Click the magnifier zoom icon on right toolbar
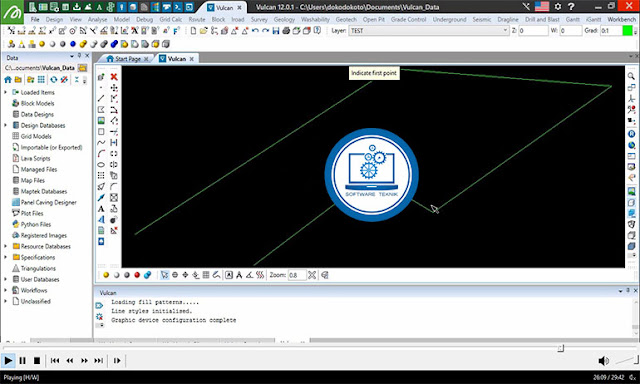 pyautogui.click(x=631, y=76)
